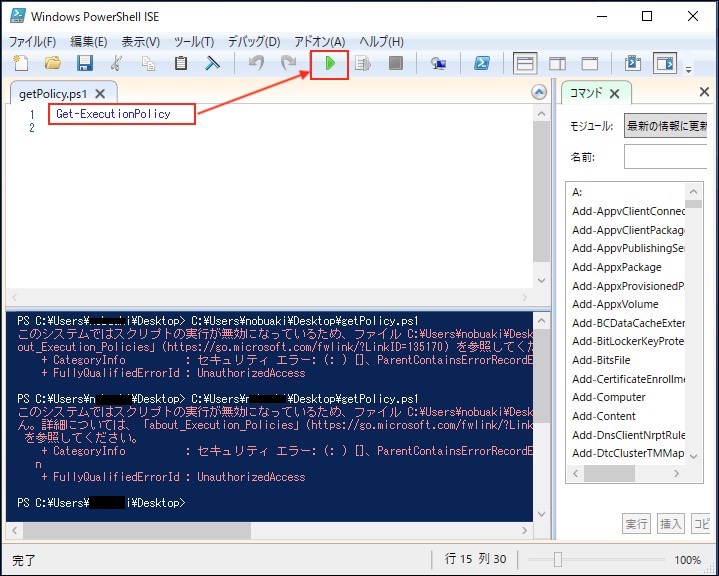The height and width of the screenshot is (576, 719).
Task: Select Add-CertificateEnrollm command in list
Action: click(628, 379)
